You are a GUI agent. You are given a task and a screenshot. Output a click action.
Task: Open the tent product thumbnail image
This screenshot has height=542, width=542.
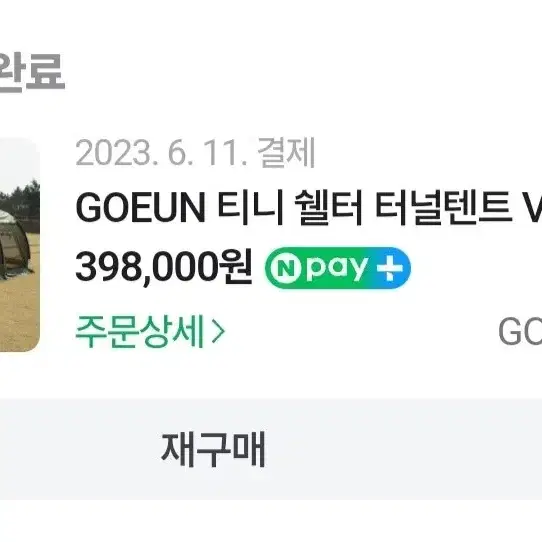[x=20, y=244]
